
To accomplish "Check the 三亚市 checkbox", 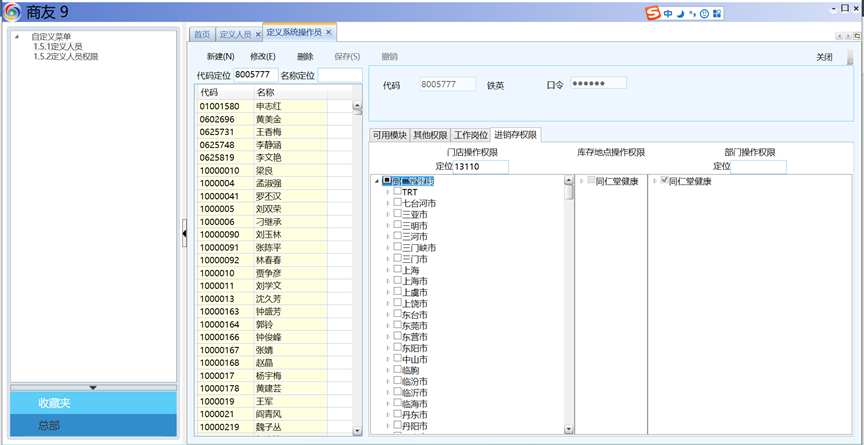I will pos(397,213).
